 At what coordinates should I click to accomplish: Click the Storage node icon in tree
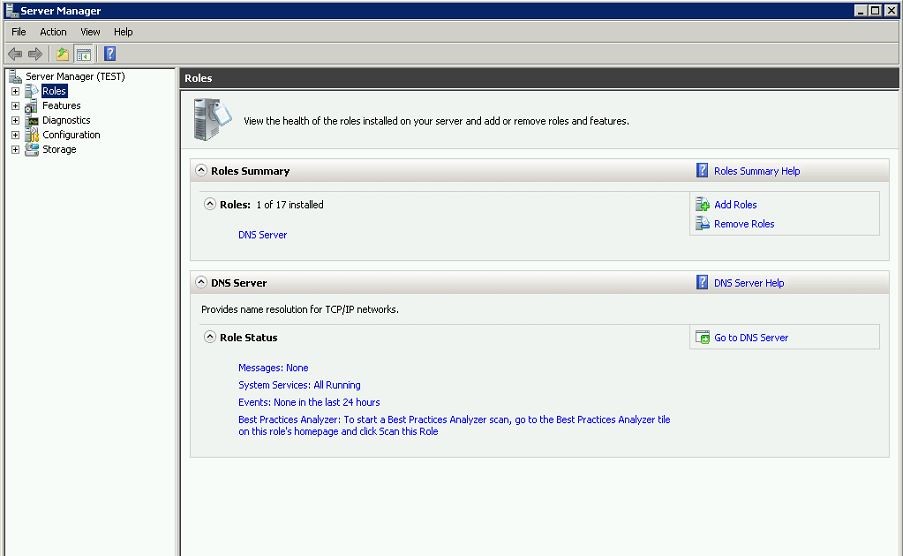tap(32, 149)
